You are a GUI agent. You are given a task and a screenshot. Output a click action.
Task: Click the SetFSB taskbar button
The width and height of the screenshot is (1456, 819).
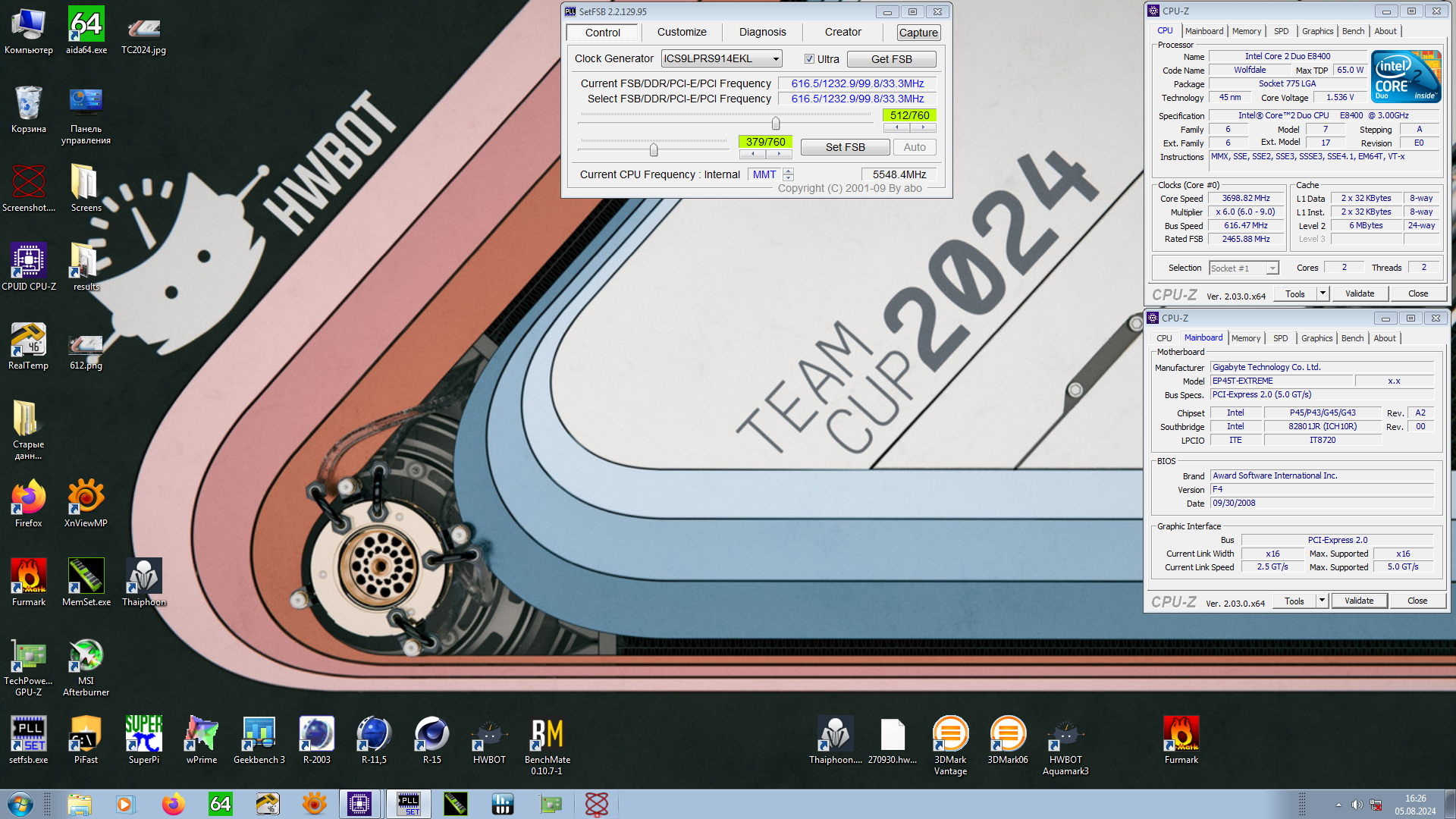point(409,804)
